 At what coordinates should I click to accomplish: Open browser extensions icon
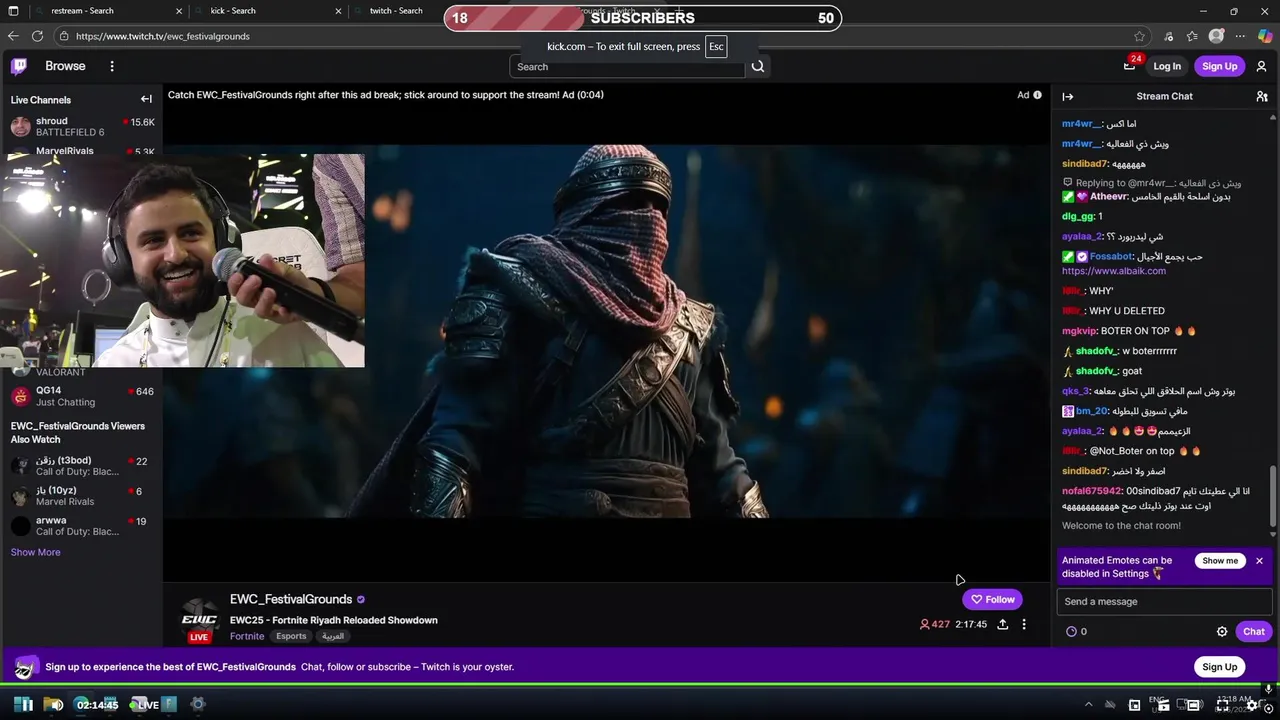(x=1169, y=36)
